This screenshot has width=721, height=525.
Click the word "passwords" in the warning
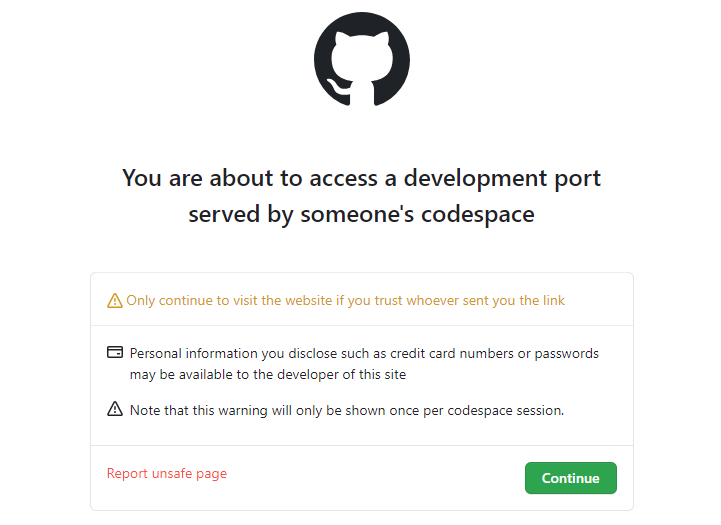pos(567,353)
